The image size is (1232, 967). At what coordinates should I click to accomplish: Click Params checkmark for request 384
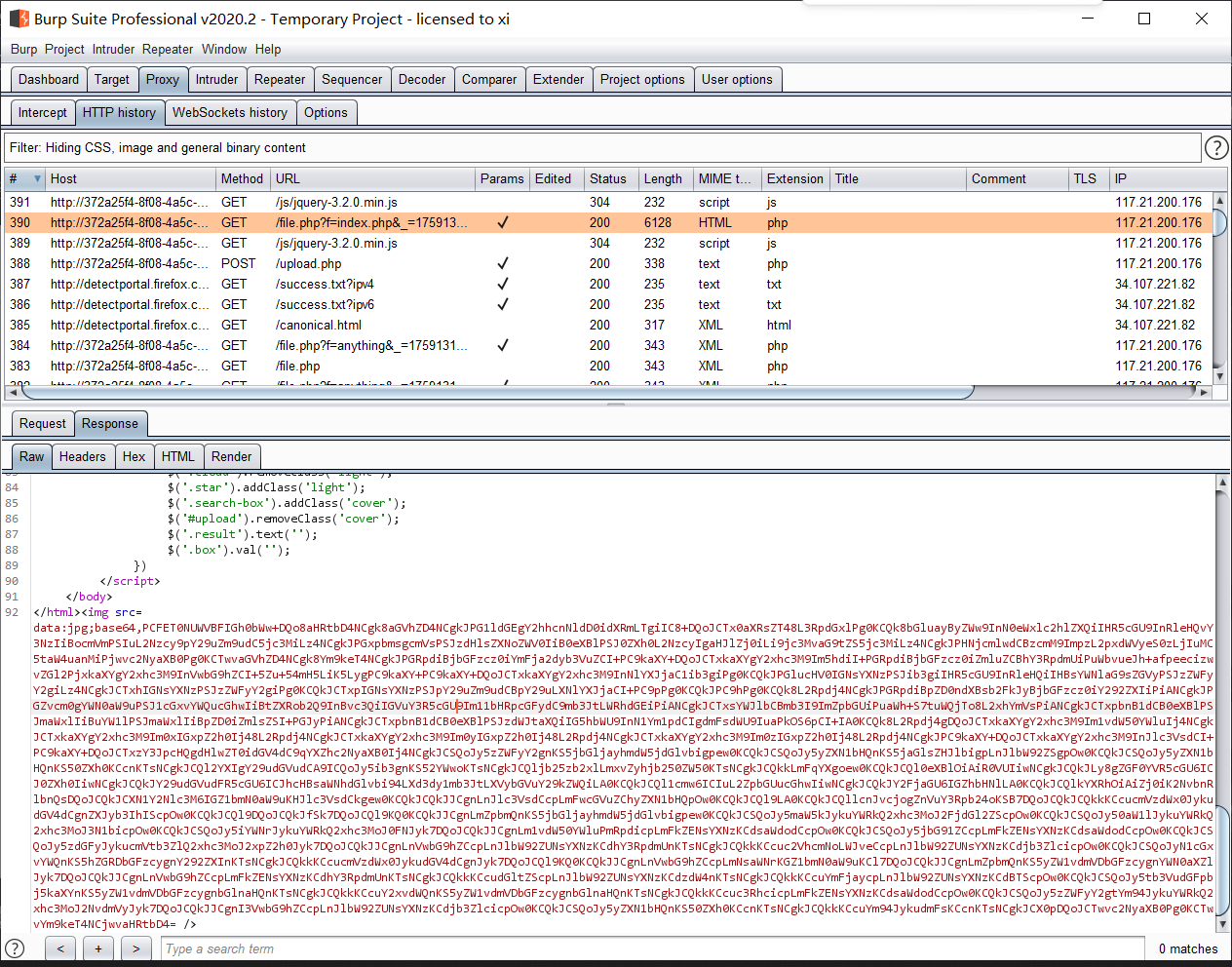503,345
